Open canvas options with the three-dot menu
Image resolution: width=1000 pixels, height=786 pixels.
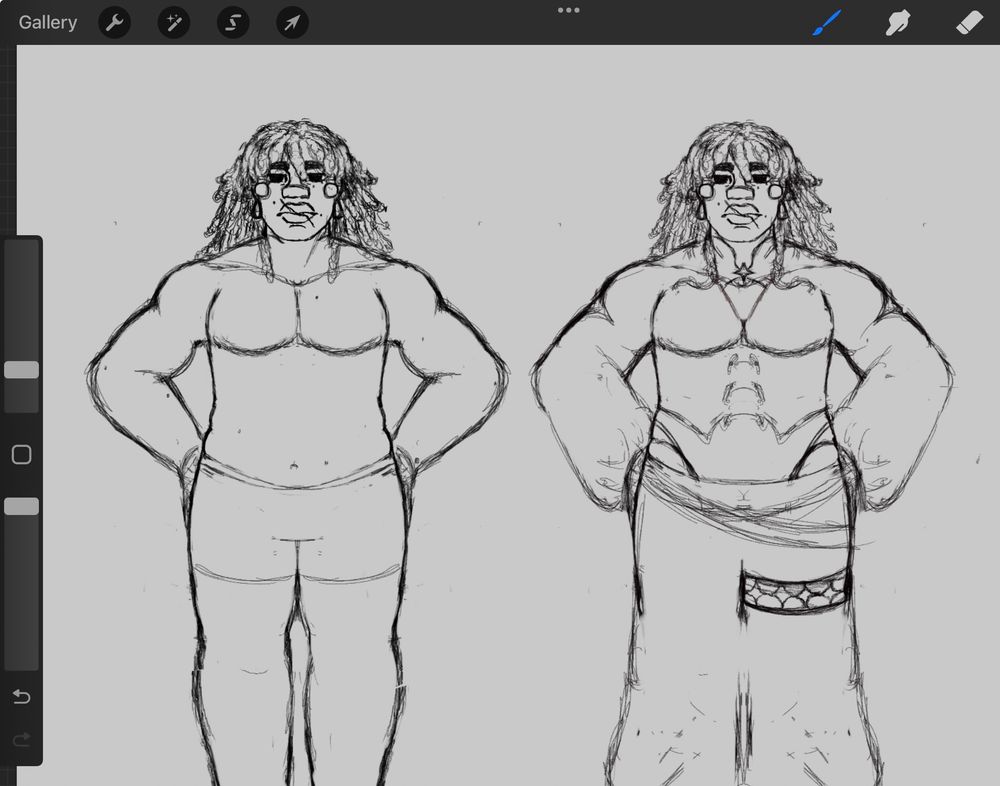(x=568, y=10)
